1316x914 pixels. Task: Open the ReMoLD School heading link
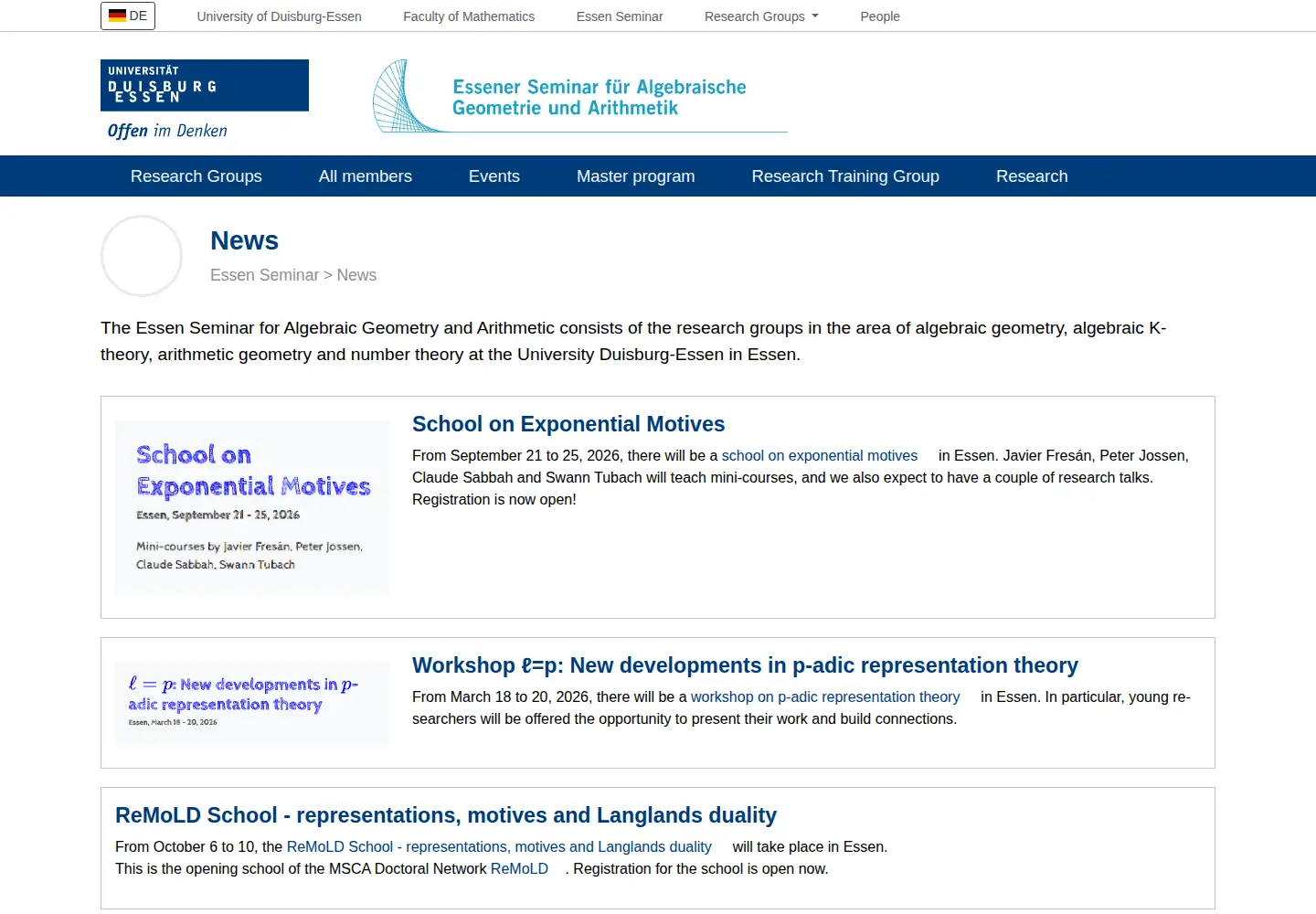click(446, 815)
